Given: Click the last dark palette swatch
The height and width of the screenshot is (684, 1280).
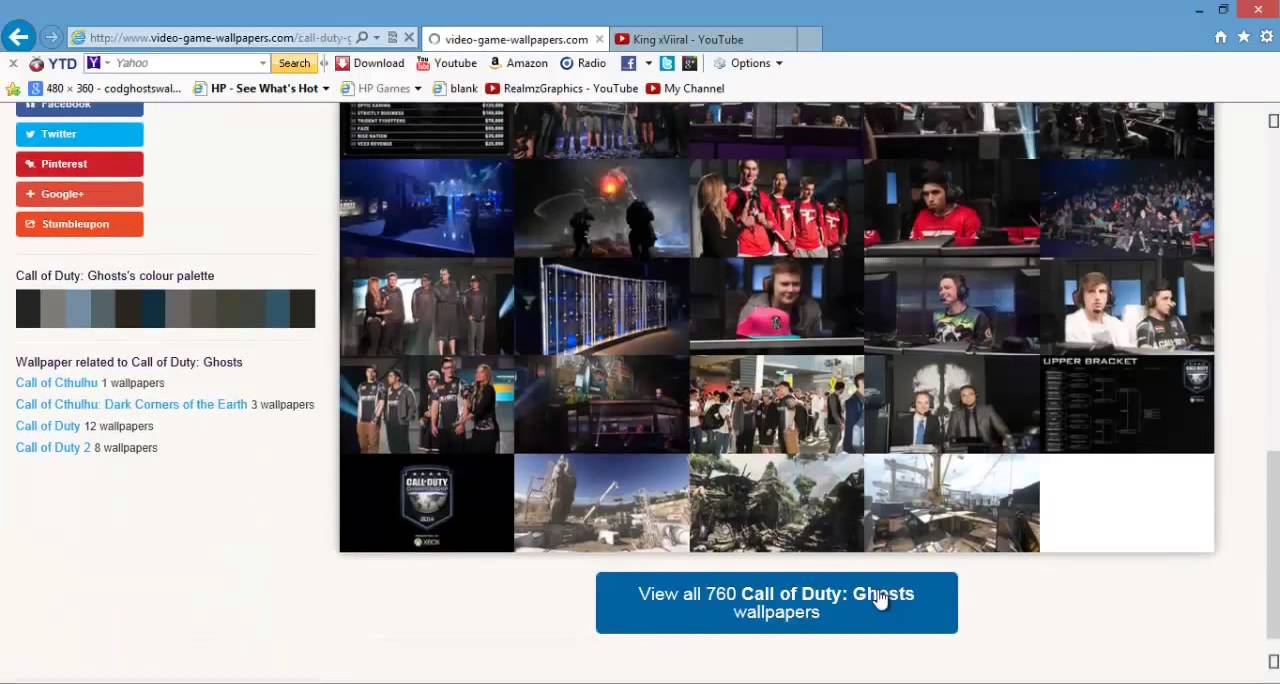Looking at the screenshot, I should (303, 309).
